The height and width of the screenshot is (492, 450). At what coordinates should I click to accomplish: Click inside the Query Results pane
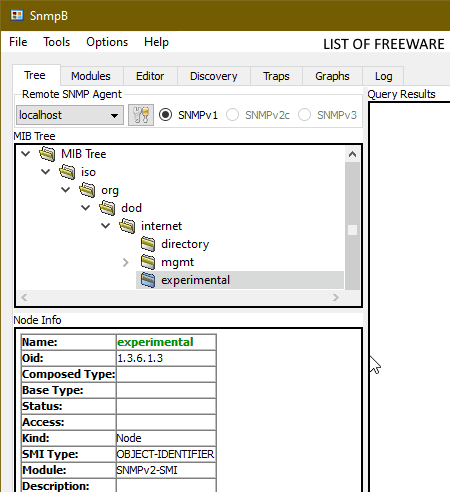410,297
